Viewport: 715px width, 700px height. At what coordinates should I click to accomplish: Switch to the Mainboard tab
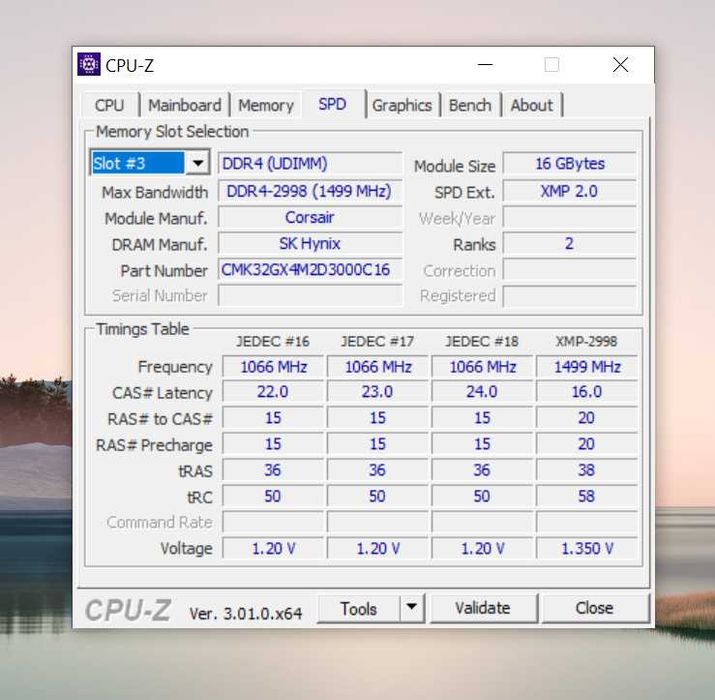tap(185, 105)
